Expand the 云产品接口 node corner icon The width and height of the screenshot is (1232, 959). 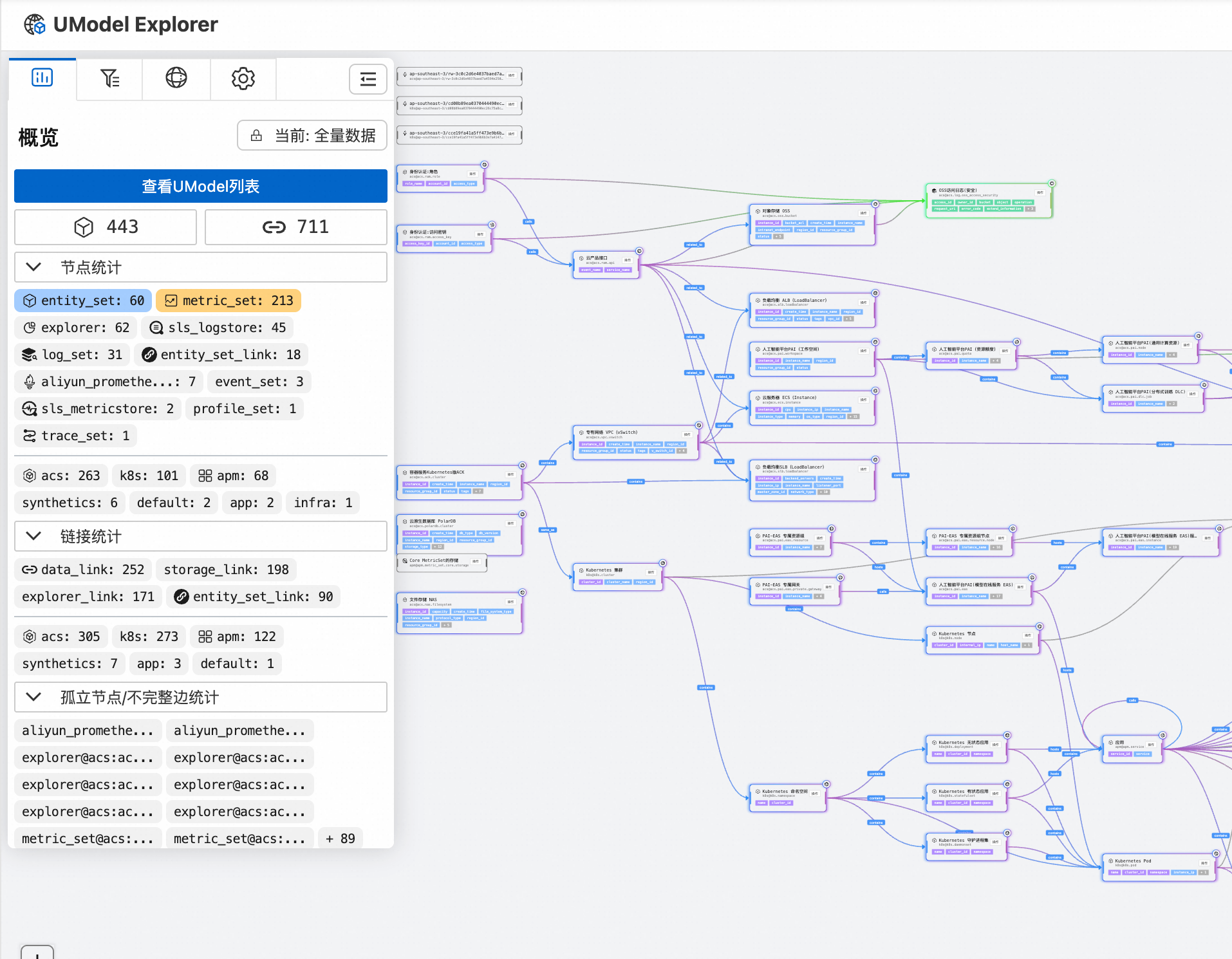[x=639, y=251]
